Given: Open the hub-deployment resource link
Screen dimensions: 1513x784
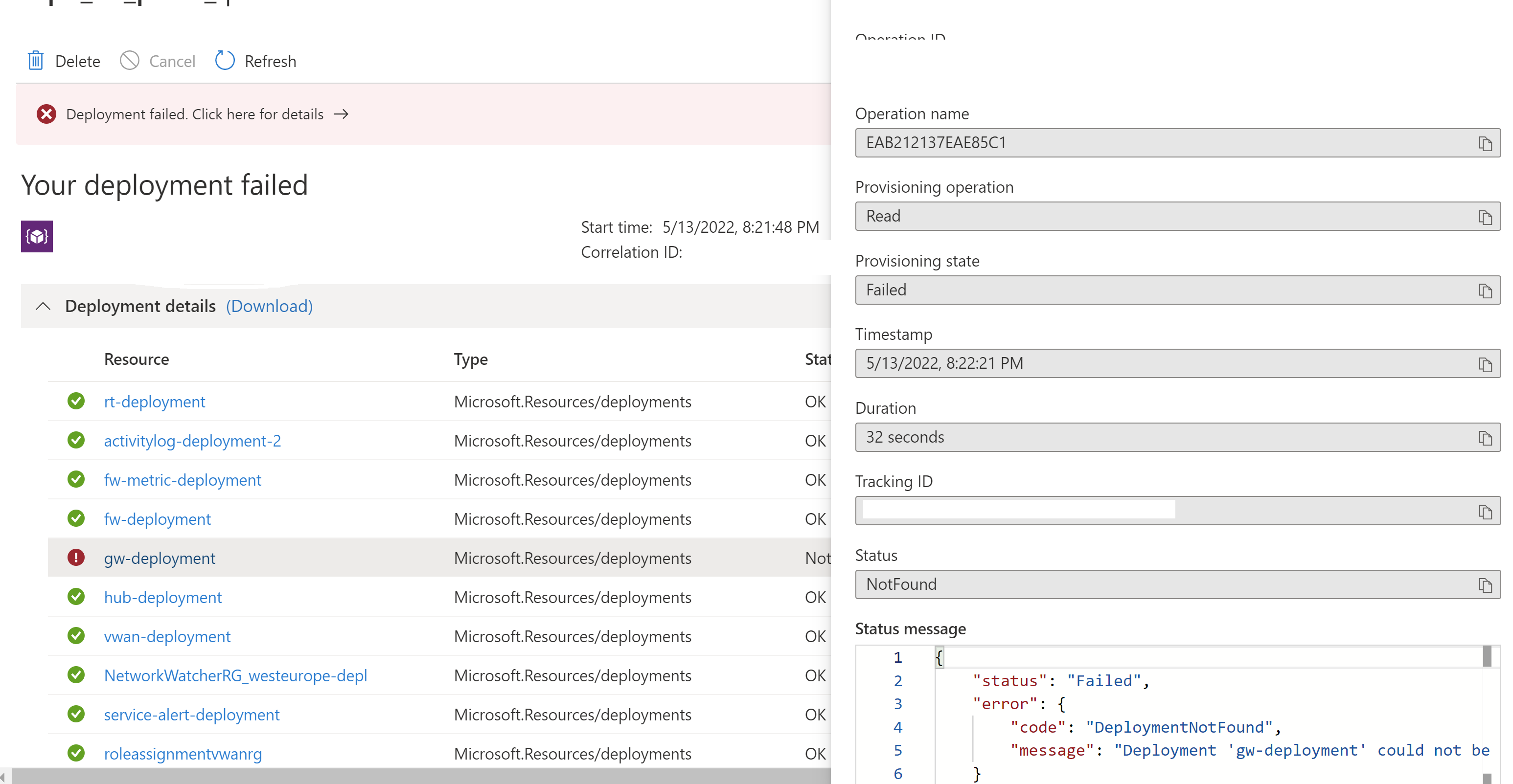Looking at the screenshot, I should click(x=162, y=597).
